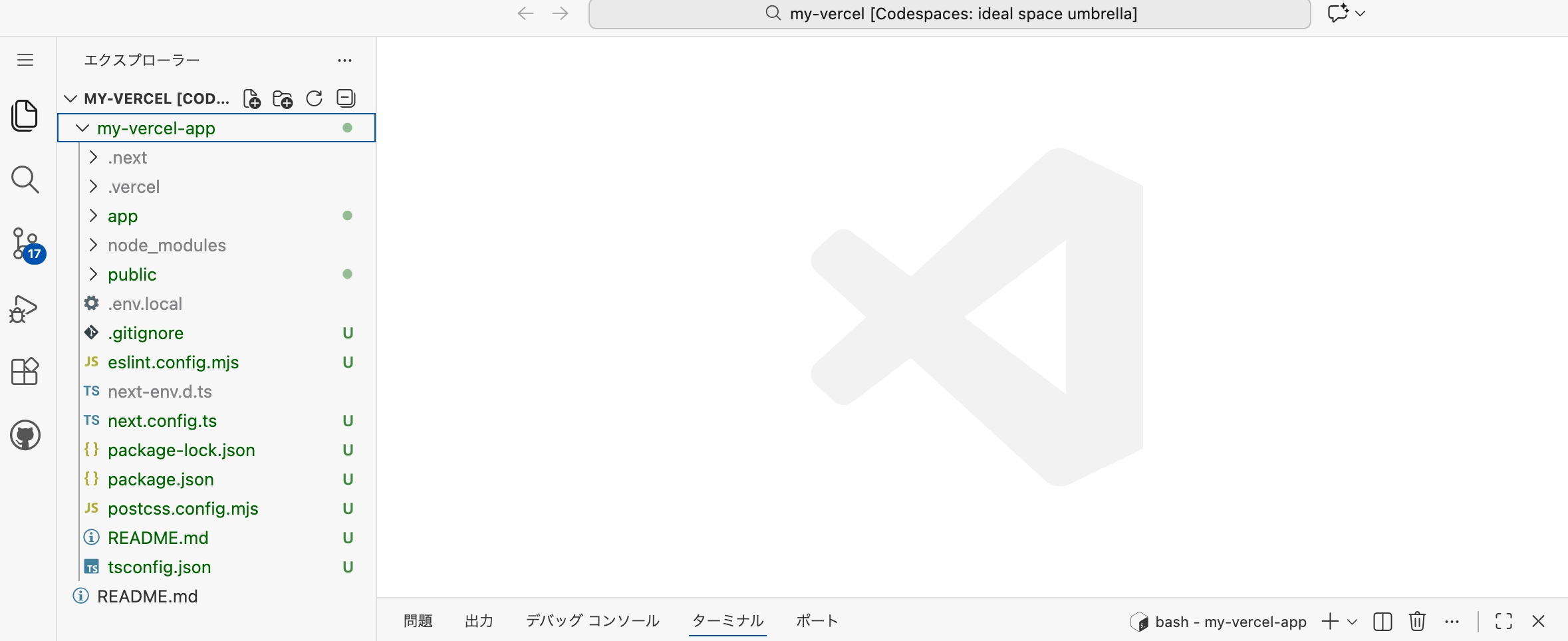
Task: Click the New File icon in explorer
Action: [x=252, y=99]
